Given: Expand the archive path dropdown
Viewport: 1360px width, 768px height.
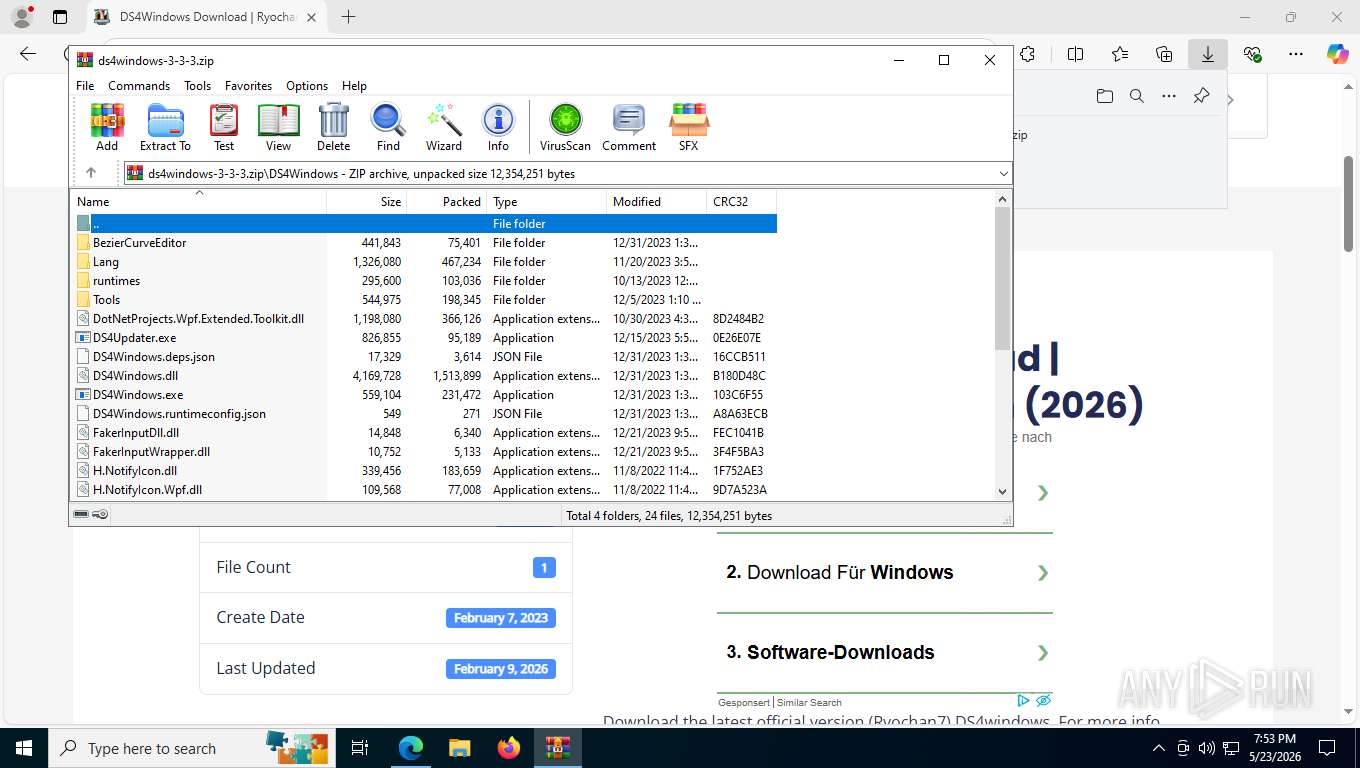Looking at the screenshot, I should [1004, 174].
